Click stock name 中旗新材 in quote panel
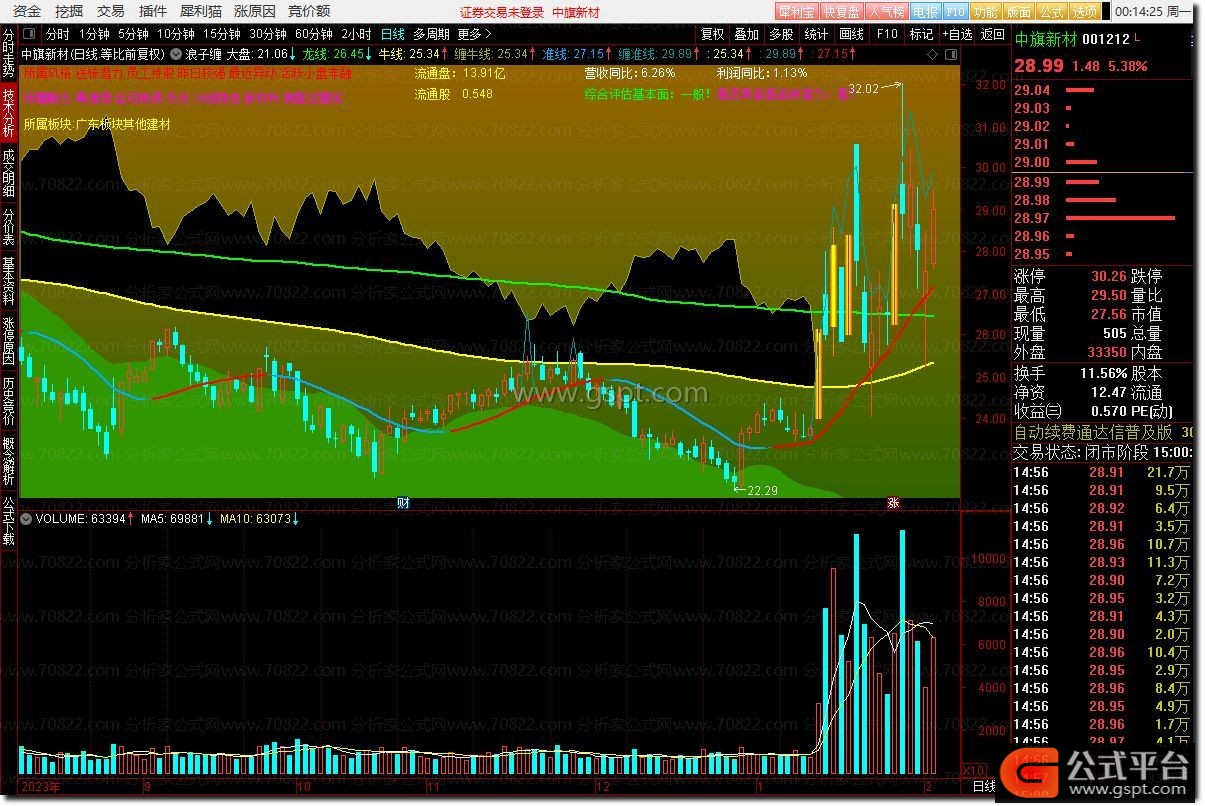Image resolution: width=1205 pixels, height=806 pixels. pyautogui.click(x=1045, y=40)
